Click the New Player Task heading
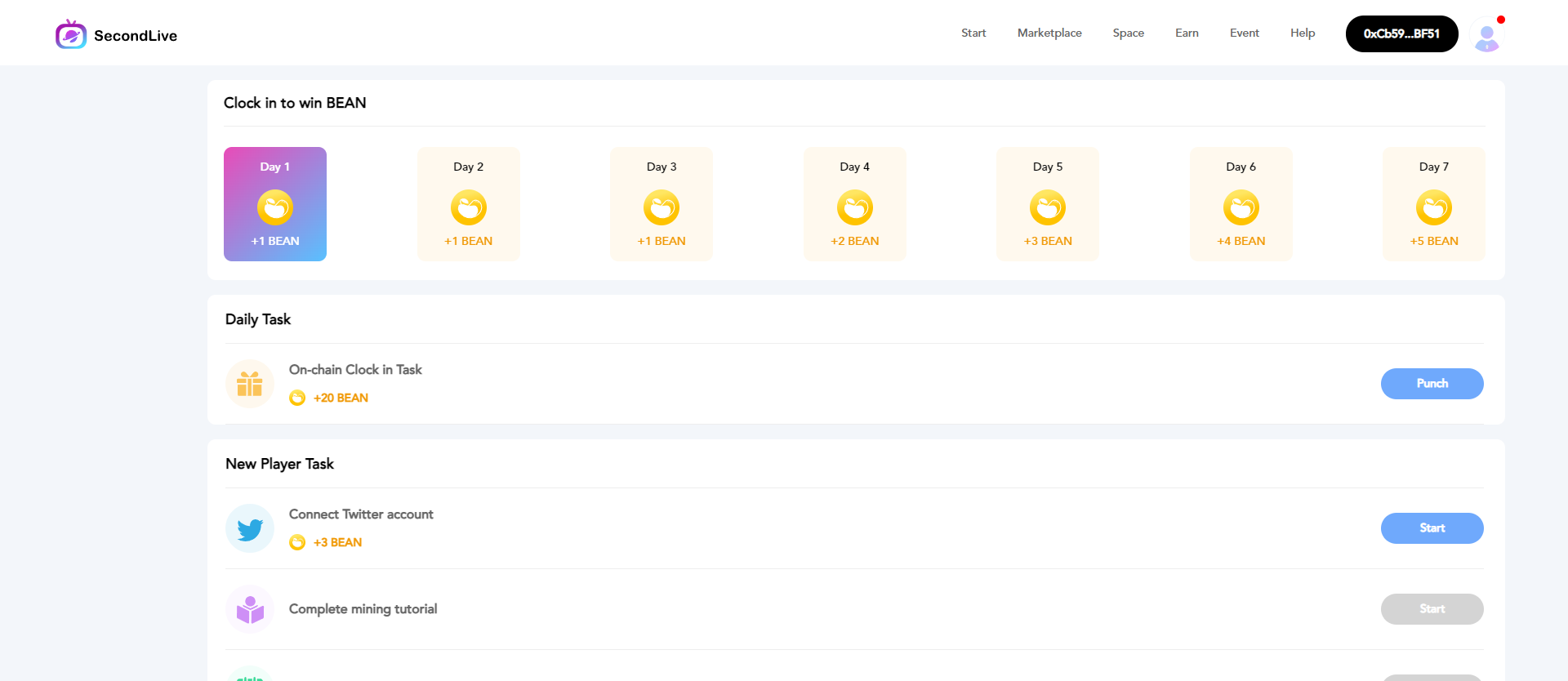This screenshot has height=681, width=1568. pos(279,464)
